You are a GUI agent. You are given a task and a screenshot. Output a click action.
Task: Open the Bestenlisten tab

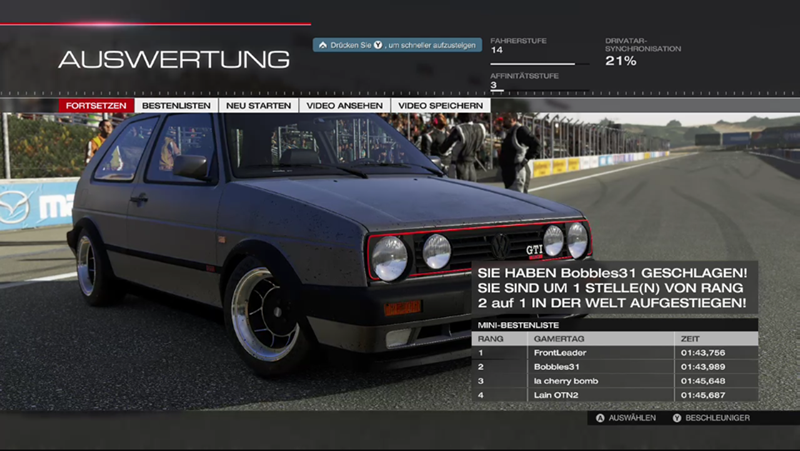pos(176,105)
